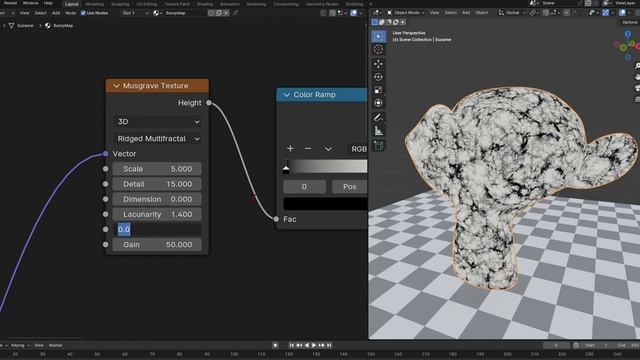640x360 pixels.
Task: Select the Add Cube tool
Action: [378, 145]
